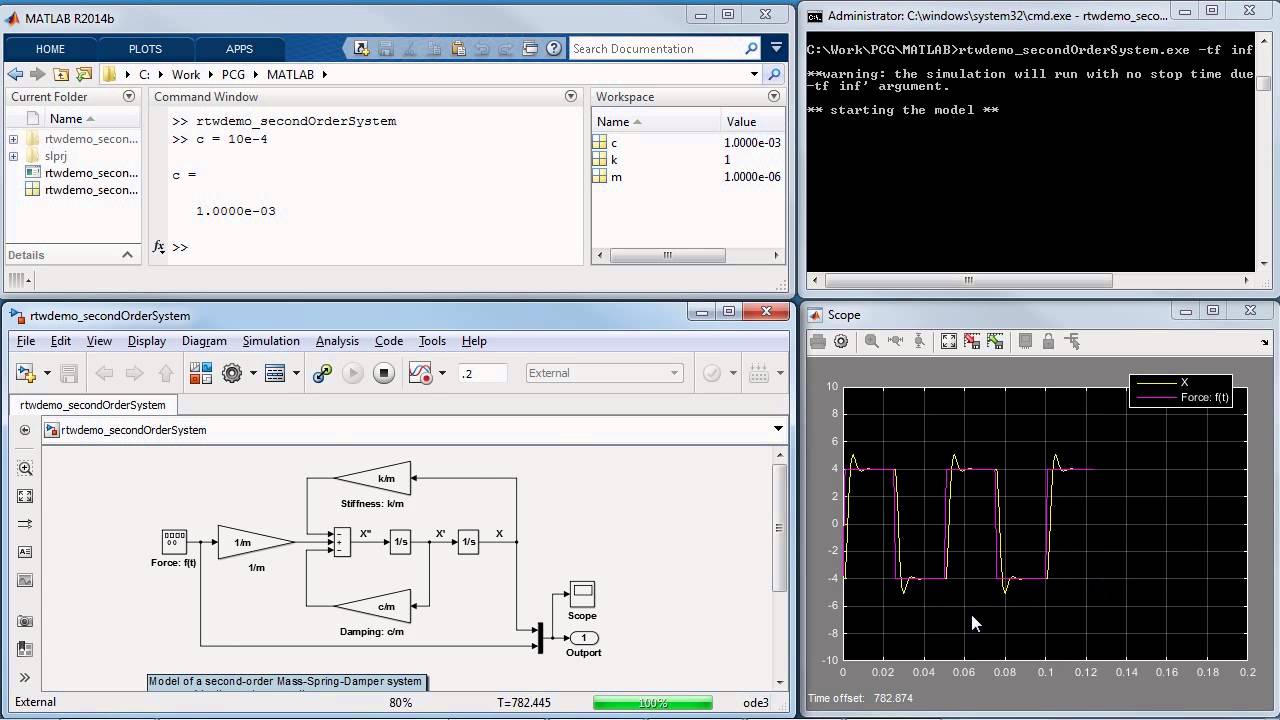
Task: Select the Scope signal selector icon
Action: pyautogui.click(x=1073, y=341)
